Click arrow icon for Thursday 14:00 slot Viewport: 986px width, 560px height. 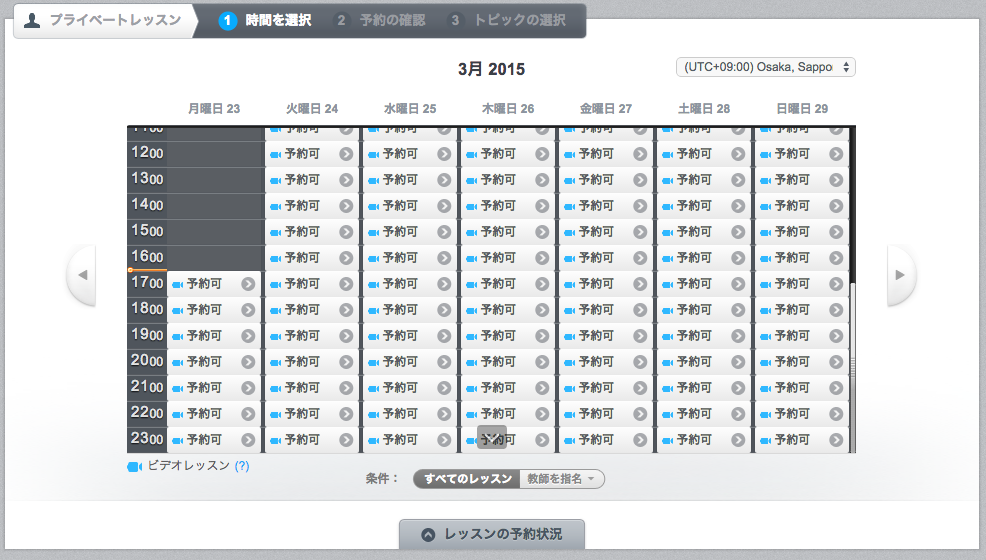[x=542, y=206]
